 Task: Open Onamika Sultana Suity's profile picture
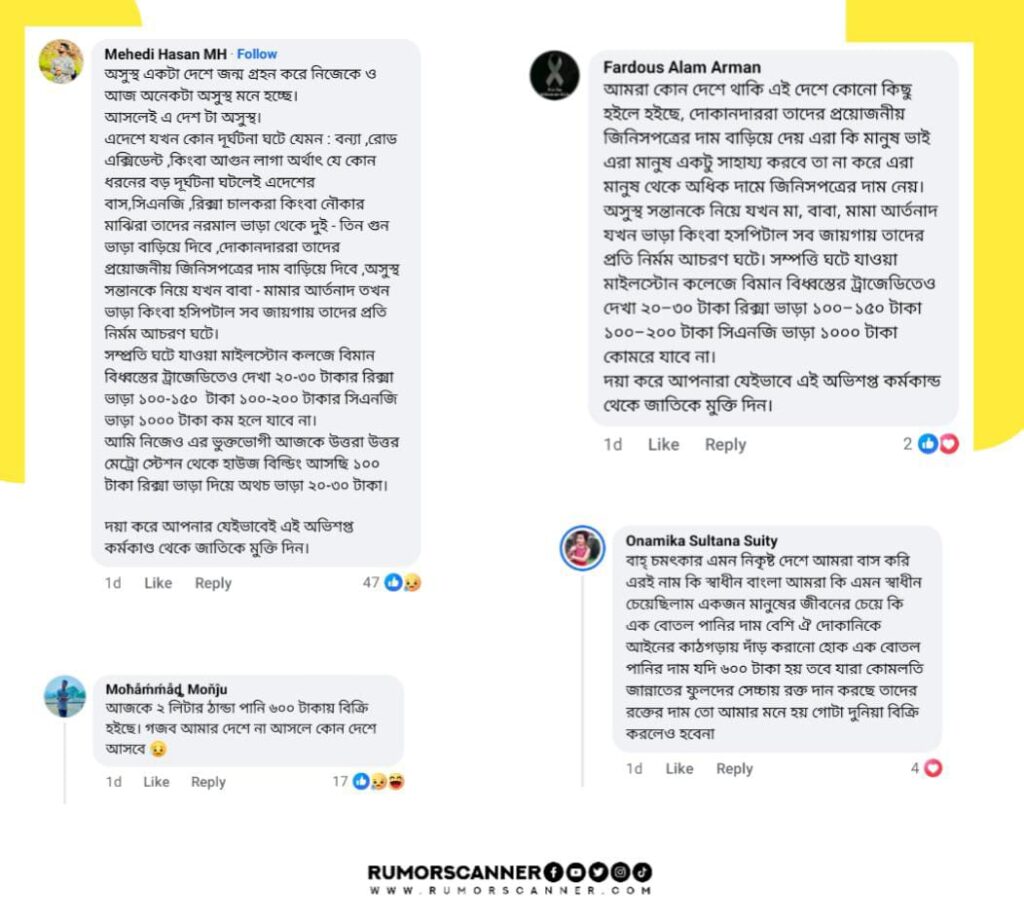point(583,548)
